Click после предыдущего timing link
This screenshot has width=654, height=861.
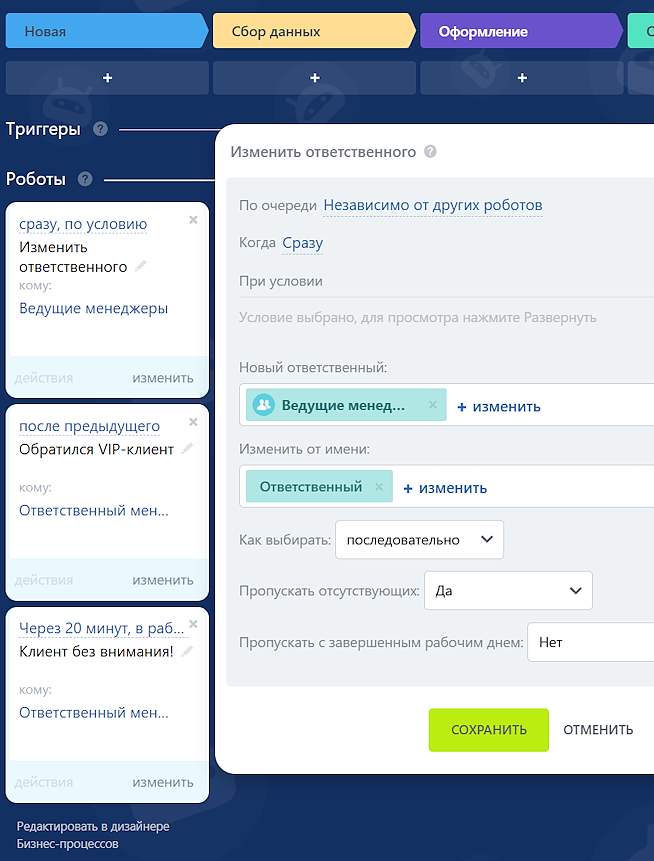coord(90,426)
